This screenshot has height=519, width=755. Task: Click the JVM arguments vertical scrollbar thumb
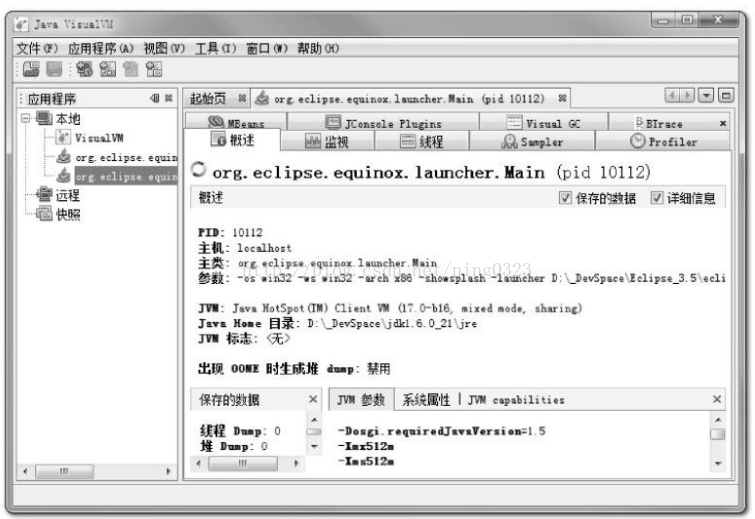[718, 434]
